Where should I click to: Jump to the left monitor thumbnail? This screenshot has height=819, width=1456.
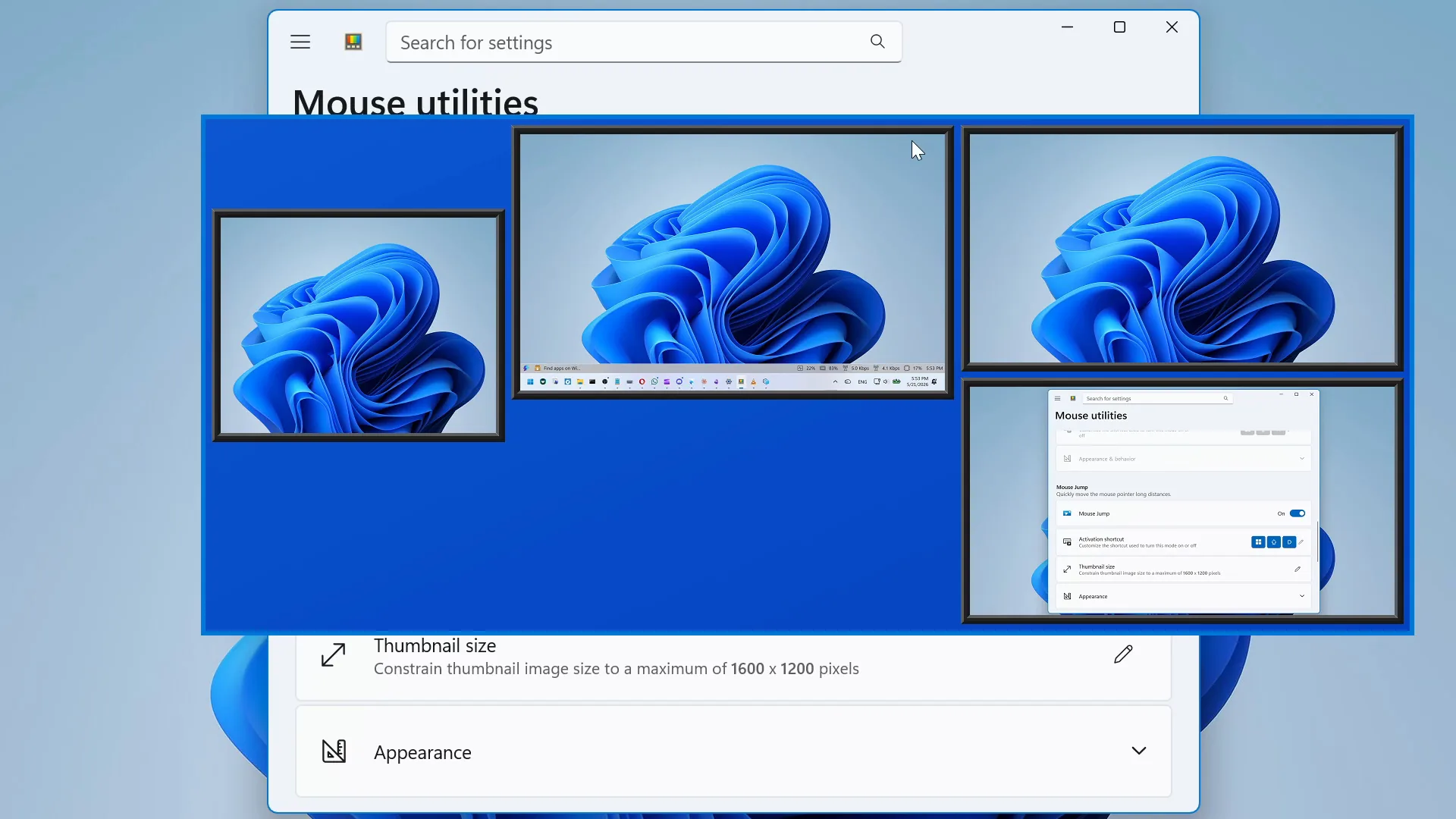click(x=359, y=325)
